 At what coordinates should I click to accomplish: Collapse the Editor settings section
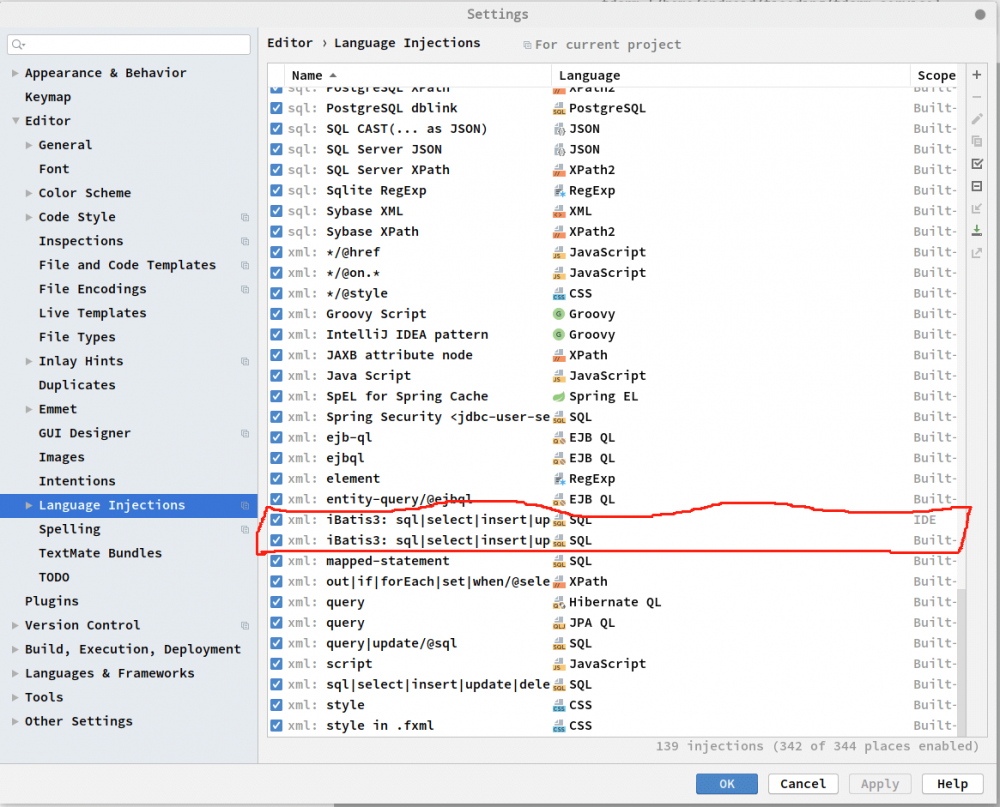coord(14,120)
